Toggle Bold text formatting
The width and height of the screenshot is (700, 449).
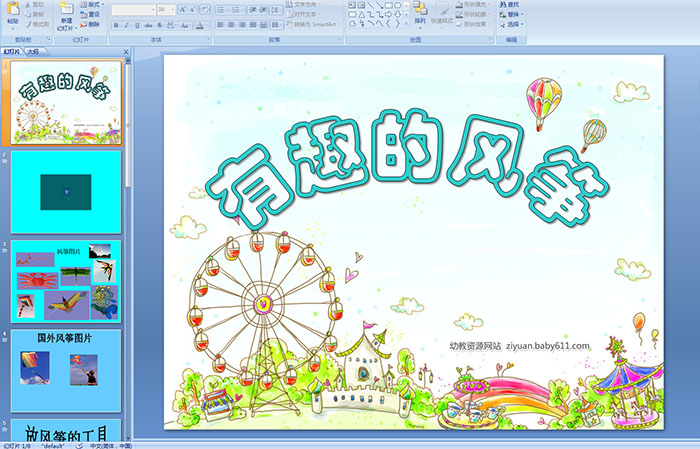click(115, 24)
